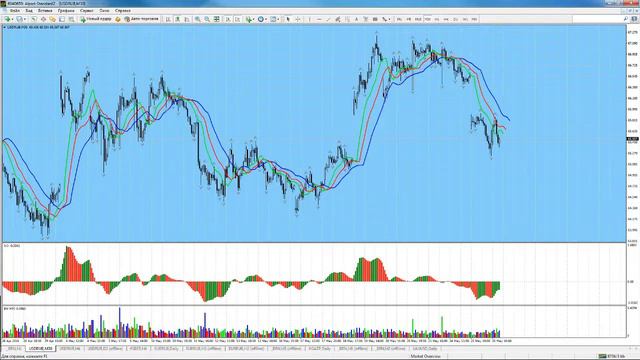The width and height of the screenshot is (640, 360).
Task: Create a new chart via toolbar icon
Action: [x=7, y=19]
